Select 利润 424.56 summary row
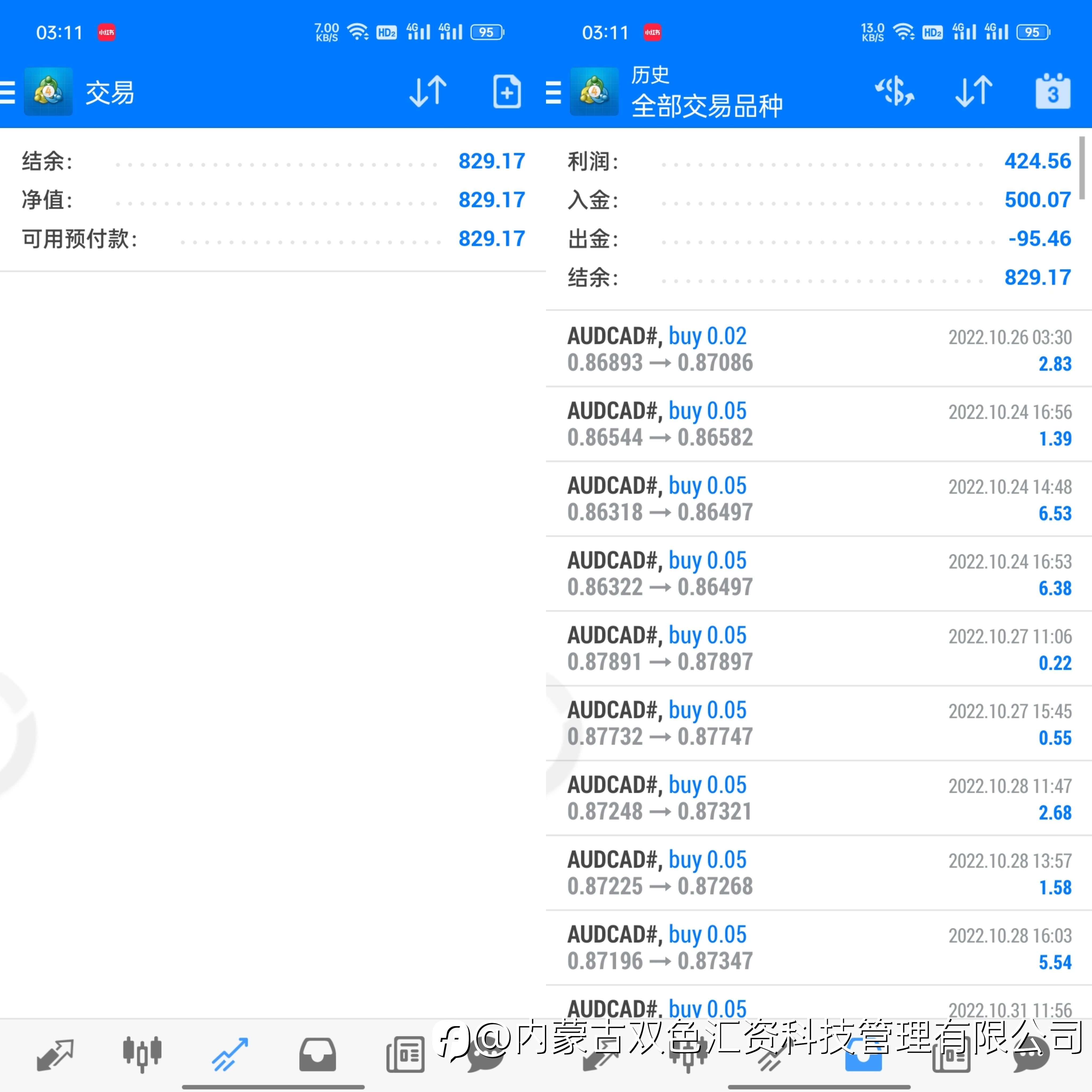The image size is (1092, 1092). (x=819, y=161)
